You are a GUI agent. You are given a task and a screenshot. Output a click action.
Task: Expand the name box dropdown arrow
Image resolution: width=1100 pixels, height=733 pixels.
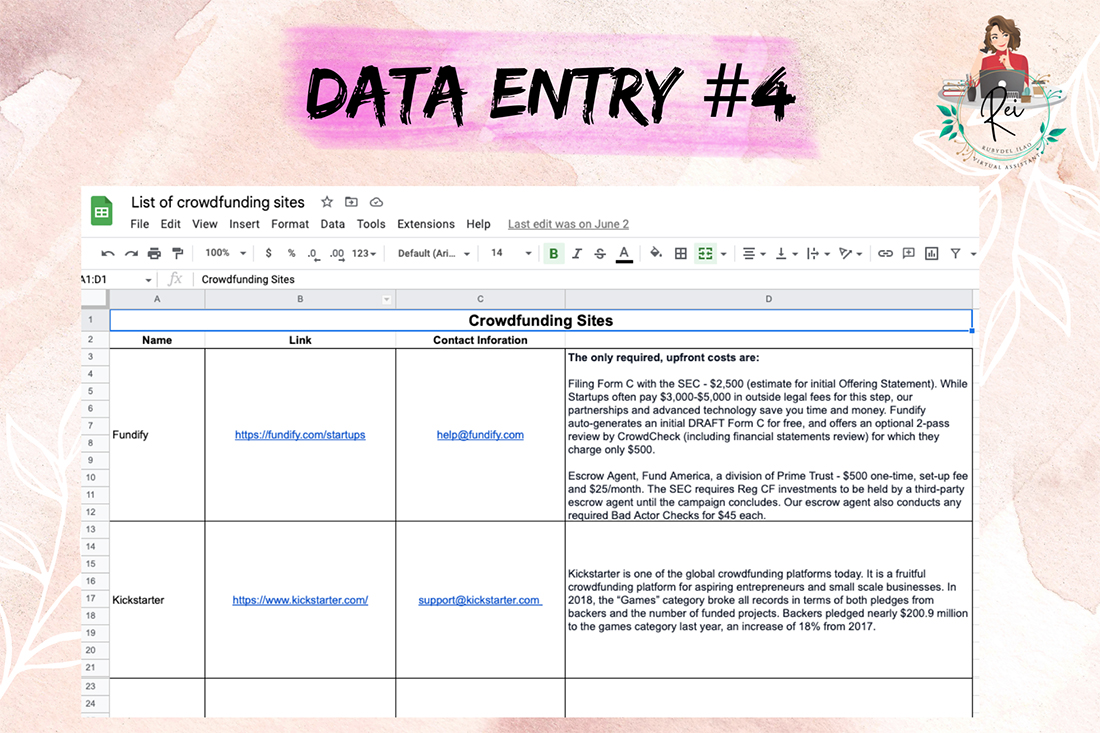click(x=148, y=280)
